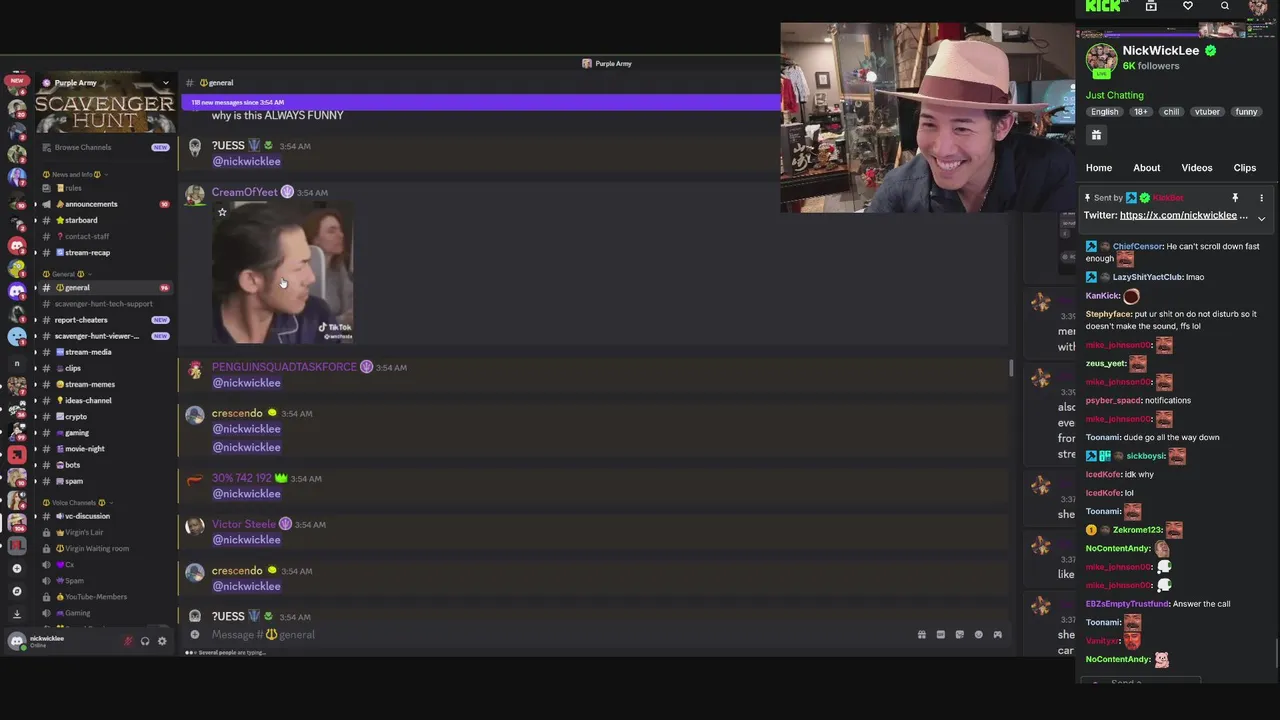Screen dimensions: 1280x720
Task: Collapse the General category
Action: [x=64, y=274]
